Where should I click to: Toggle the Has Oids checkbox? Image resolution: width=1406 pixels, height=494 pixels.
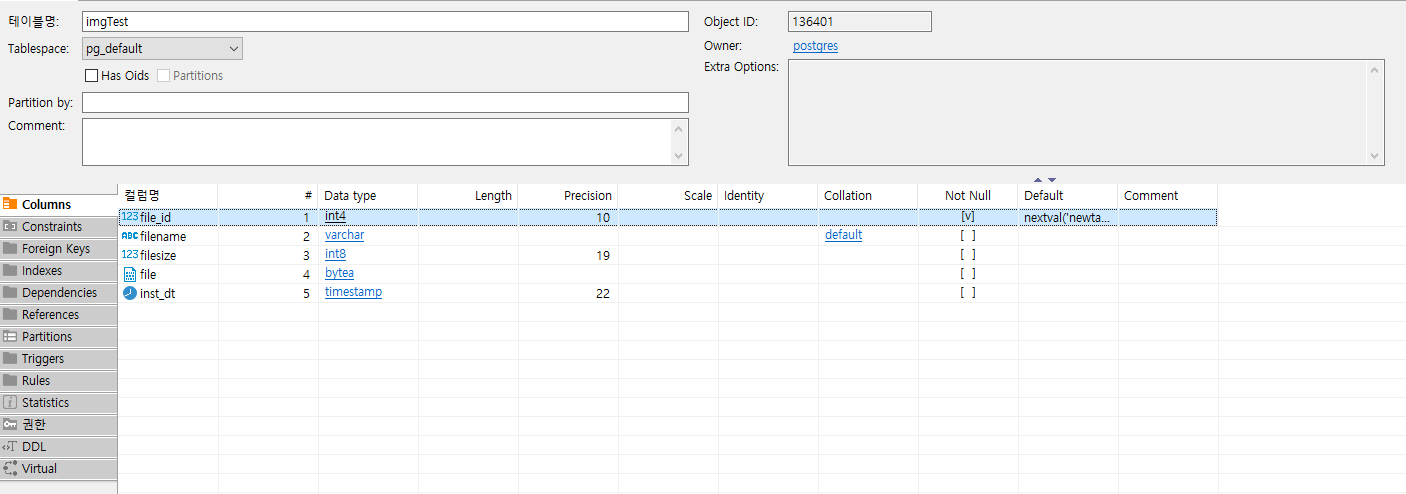91,76
